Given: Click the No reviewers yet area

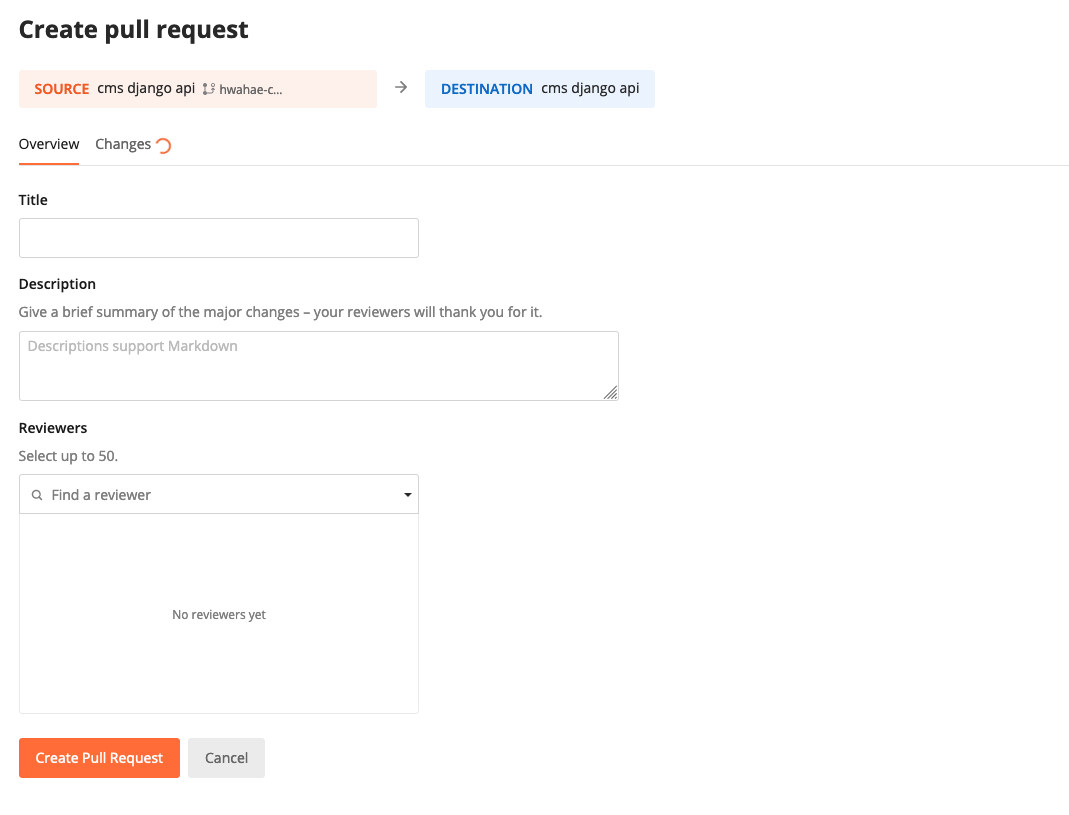Looking at the screenshot, I should click(218, 614).
